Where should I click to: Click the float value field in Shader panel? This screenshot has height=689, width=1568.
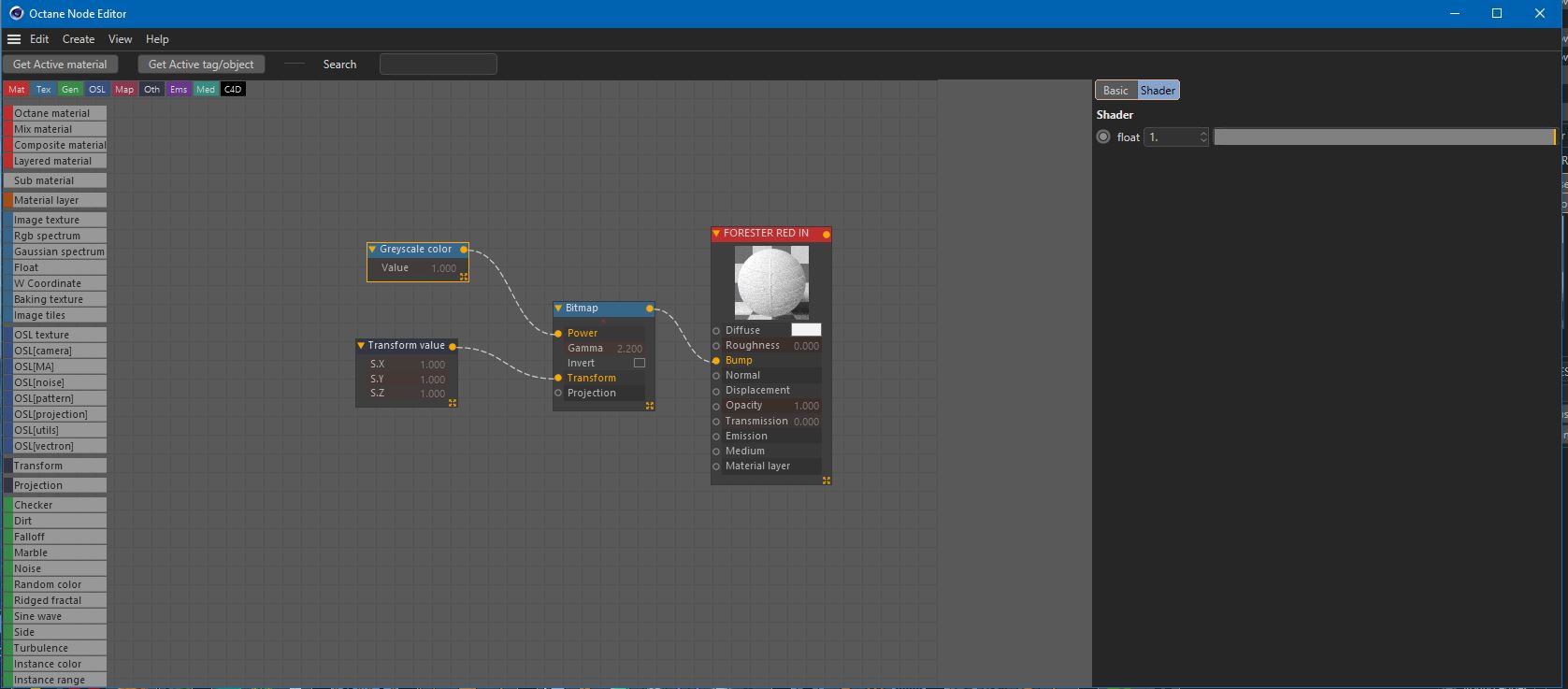[1176, 137]
